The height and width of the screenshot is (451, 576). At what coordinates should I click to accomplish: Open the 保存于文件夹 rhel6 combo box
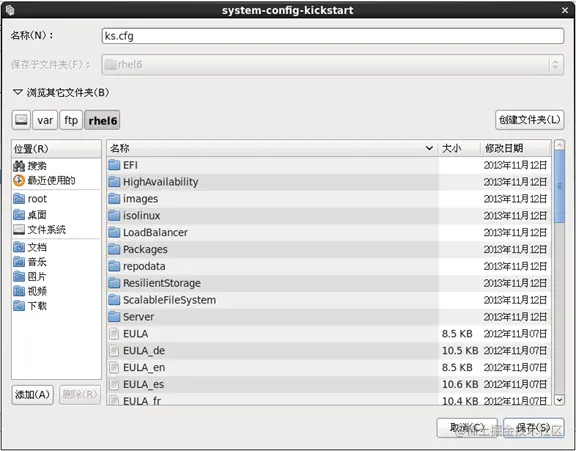pyautogui.click(x=332, y=65)
